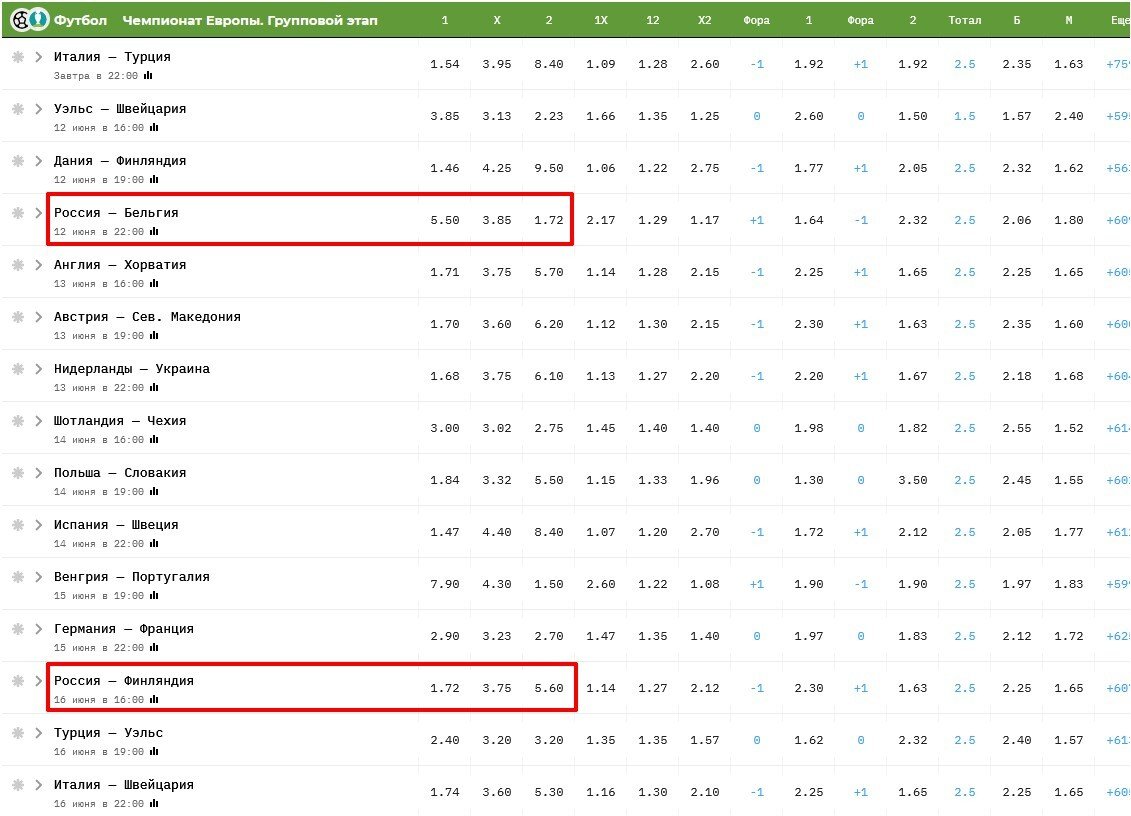Open statistics chart icon for Англия — Хорватия
Screen dimensions: 1131x816
[154, 284]
